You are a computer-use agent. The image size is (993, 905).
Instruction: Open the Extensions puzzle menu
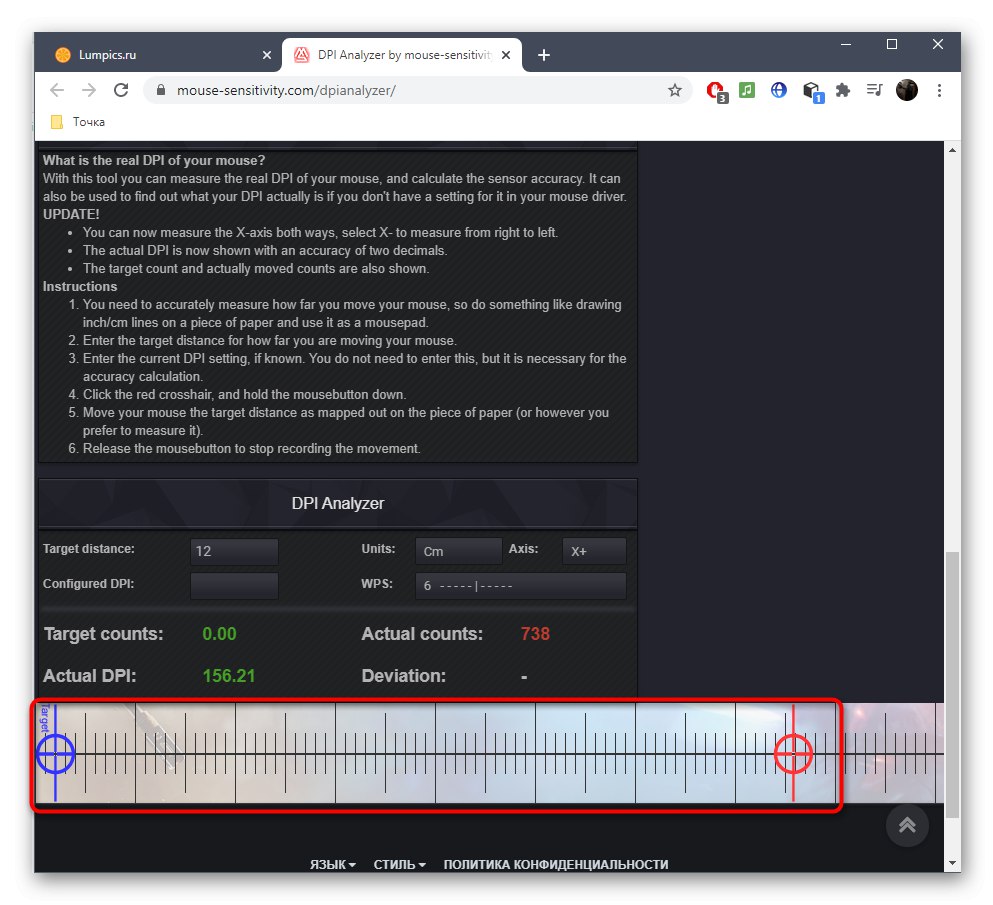(842, 90)
